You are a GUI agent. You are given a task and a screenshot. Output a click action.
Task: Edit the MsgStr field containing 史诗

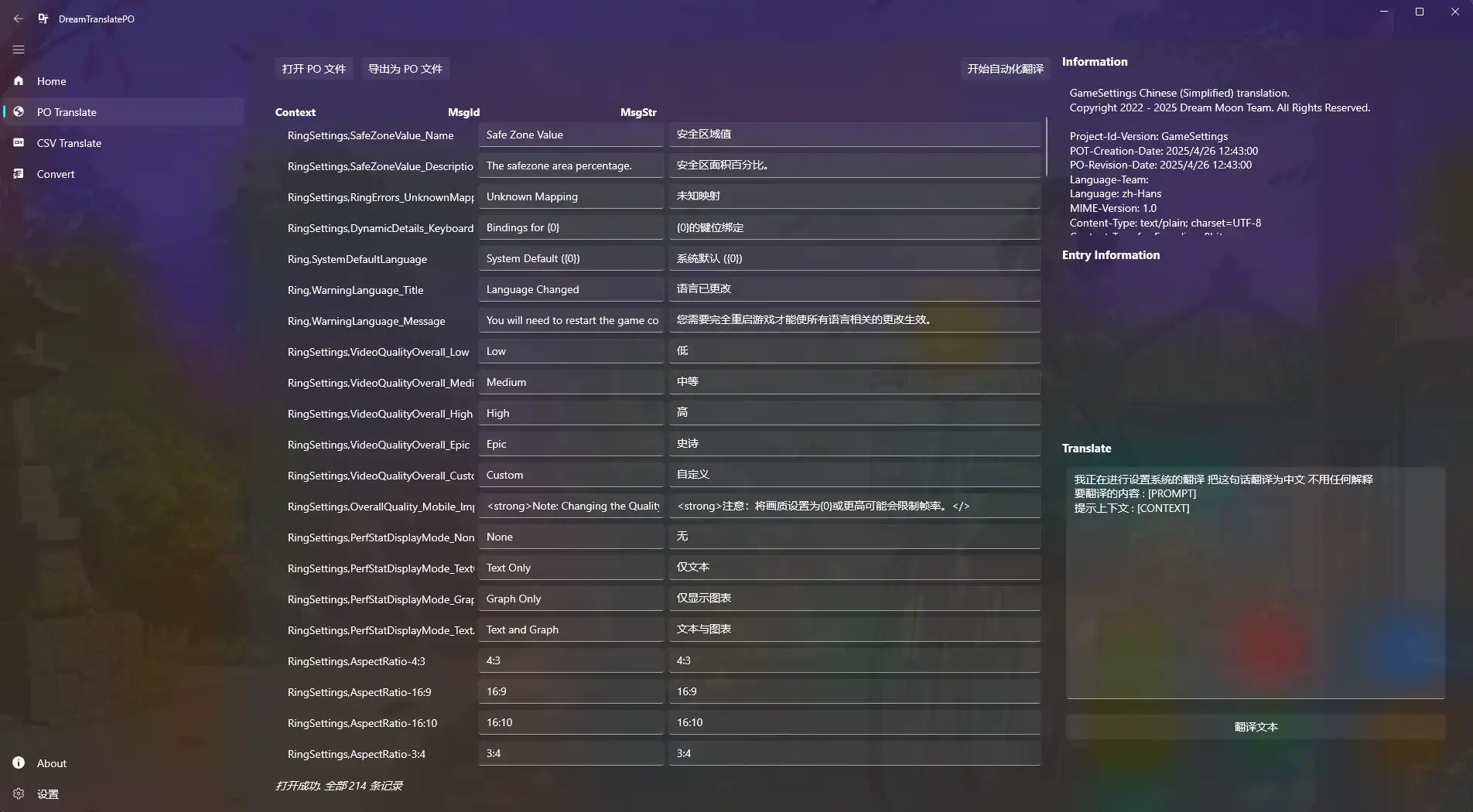tap(854, 444)
